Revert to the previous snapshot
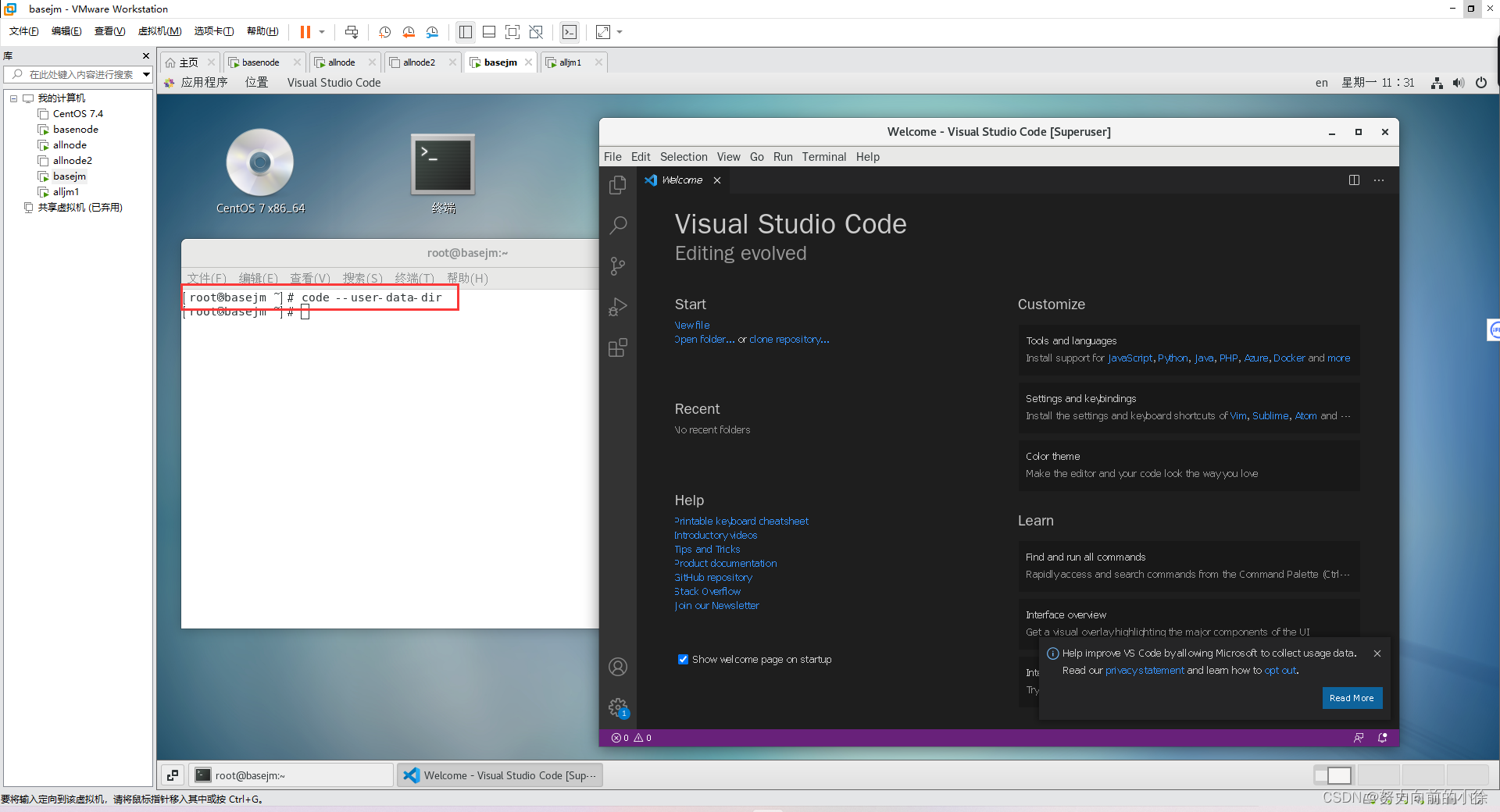Screen dimensions: 1500x812 pyautogui.click(x=409, y=32)
